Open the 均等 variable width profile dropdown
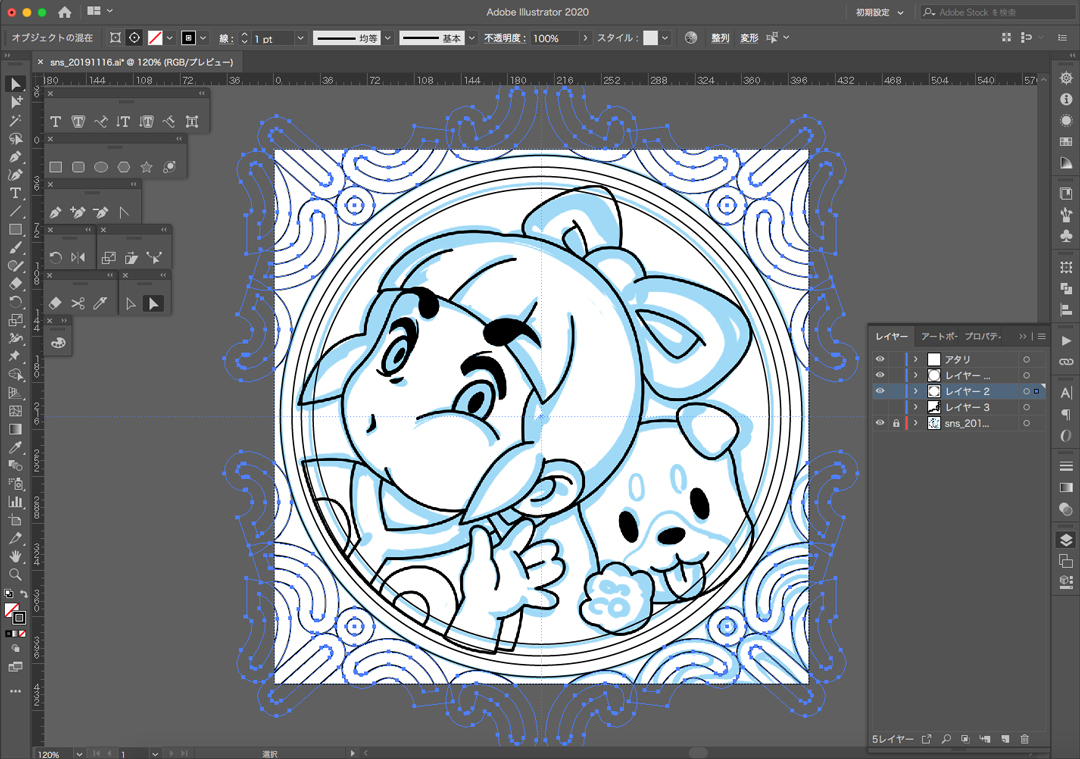 click(x=388, y=39)
